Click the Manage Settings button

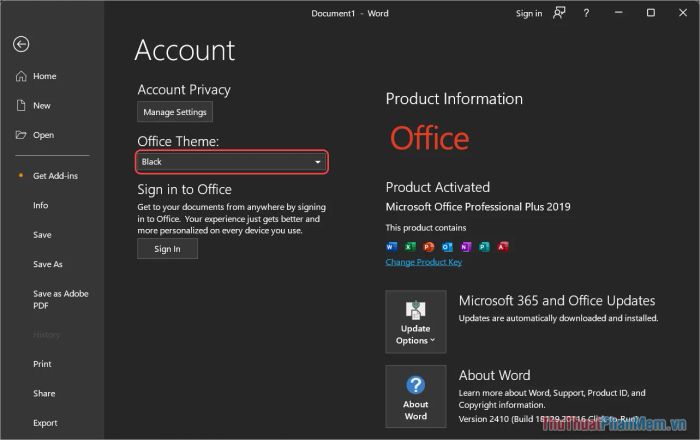point(175,112)
